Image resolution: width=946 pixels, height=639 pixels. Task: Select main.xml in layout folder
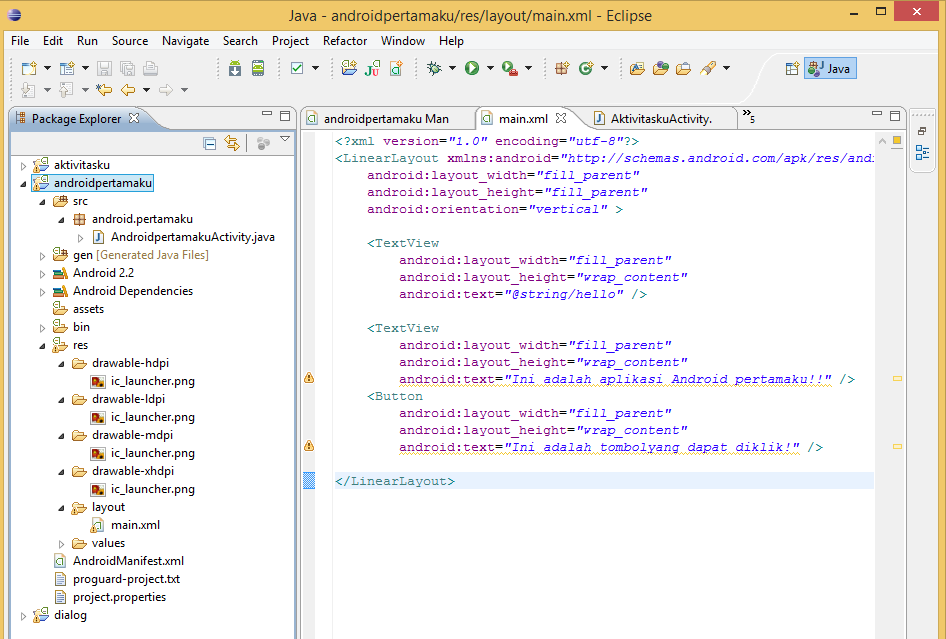135,525
